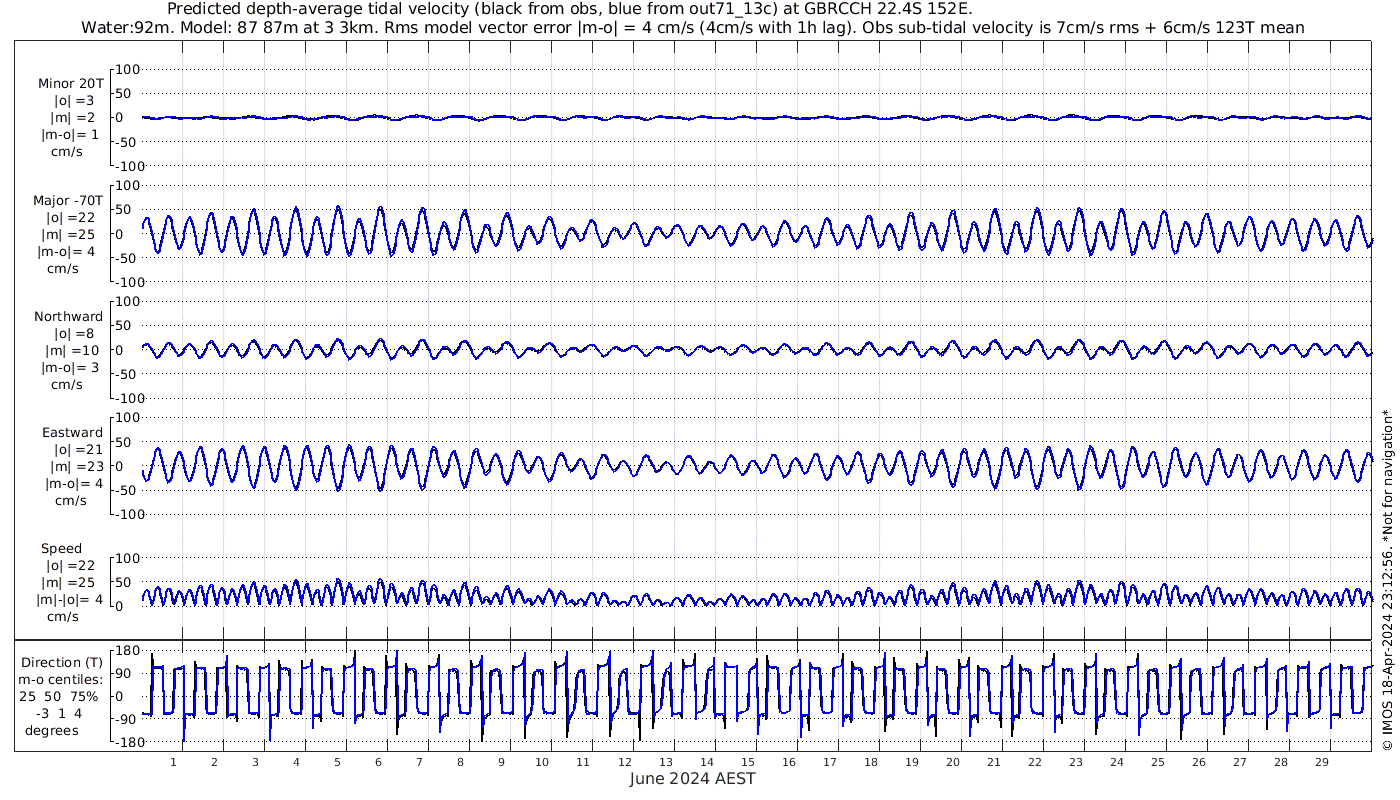This screenshot has height=800, width=1400.
Task: Click the 'm-o centiles:' label
Action: [x=62, y=679]
